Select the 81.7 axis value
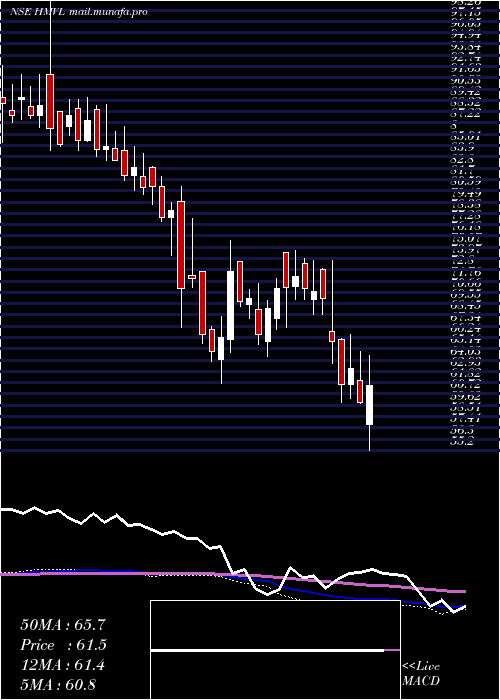500x700 pixels. tap(462, 171)
